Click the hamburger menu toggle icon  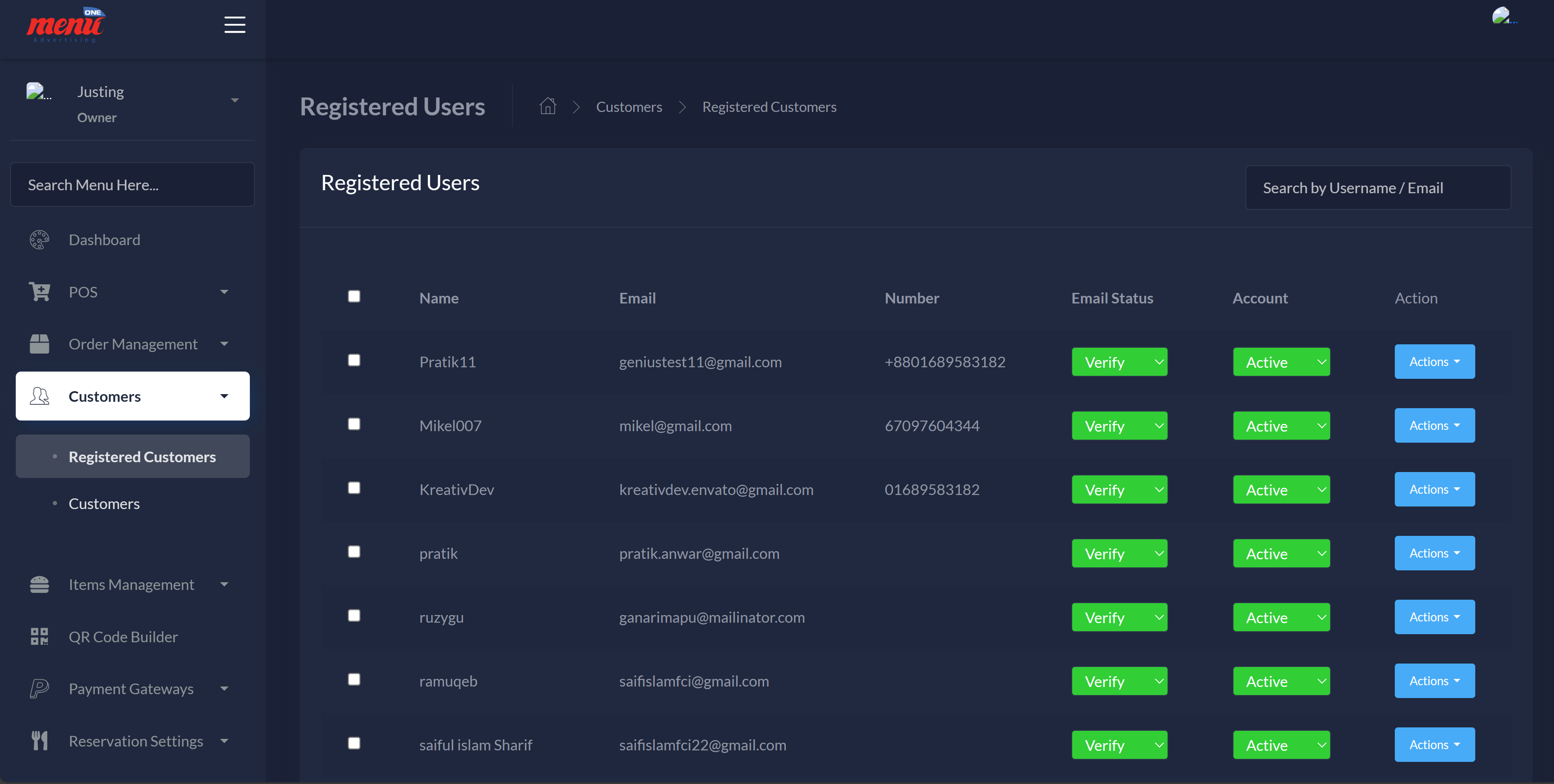(x=235, y=25)
